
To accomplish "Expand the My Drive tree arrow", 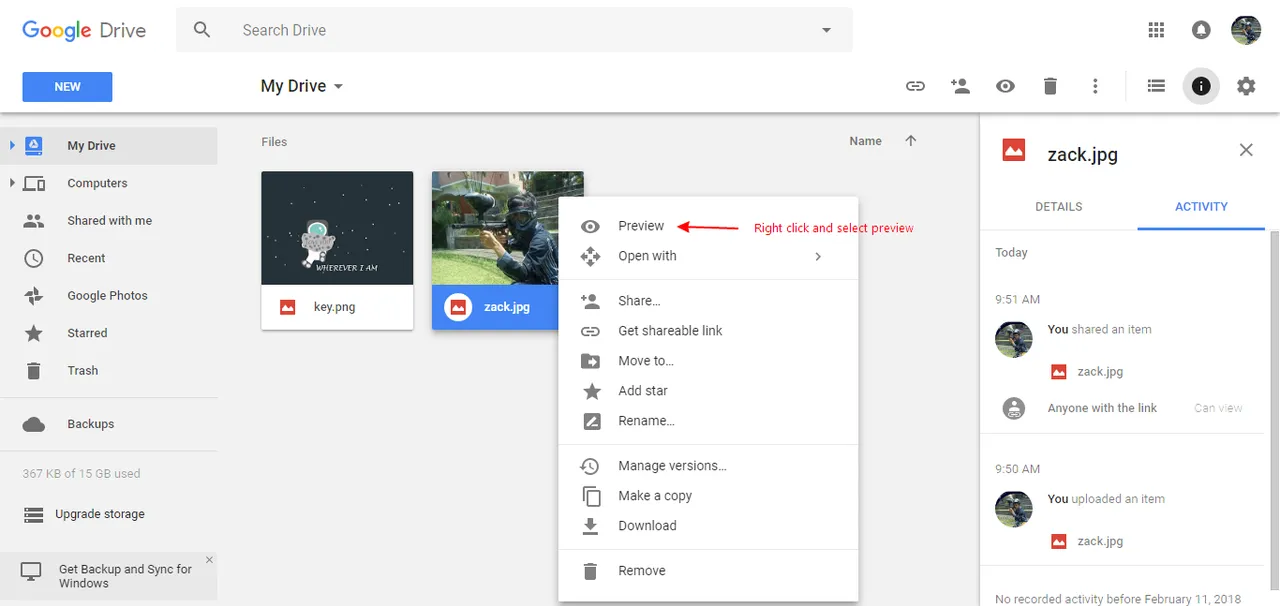I will 12,146.
